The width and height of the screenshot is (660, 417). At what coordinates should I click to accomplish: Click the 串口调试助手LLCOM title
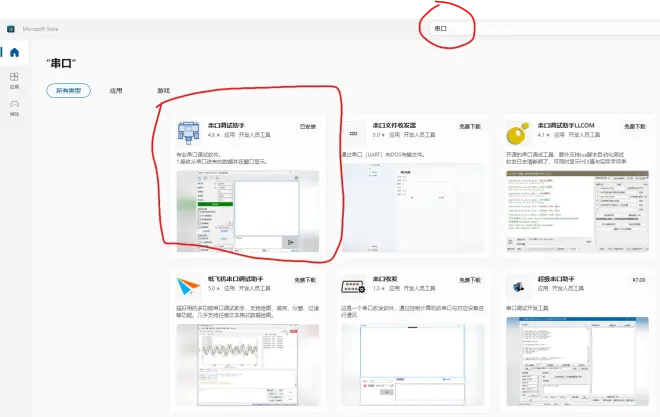point(566,125)
